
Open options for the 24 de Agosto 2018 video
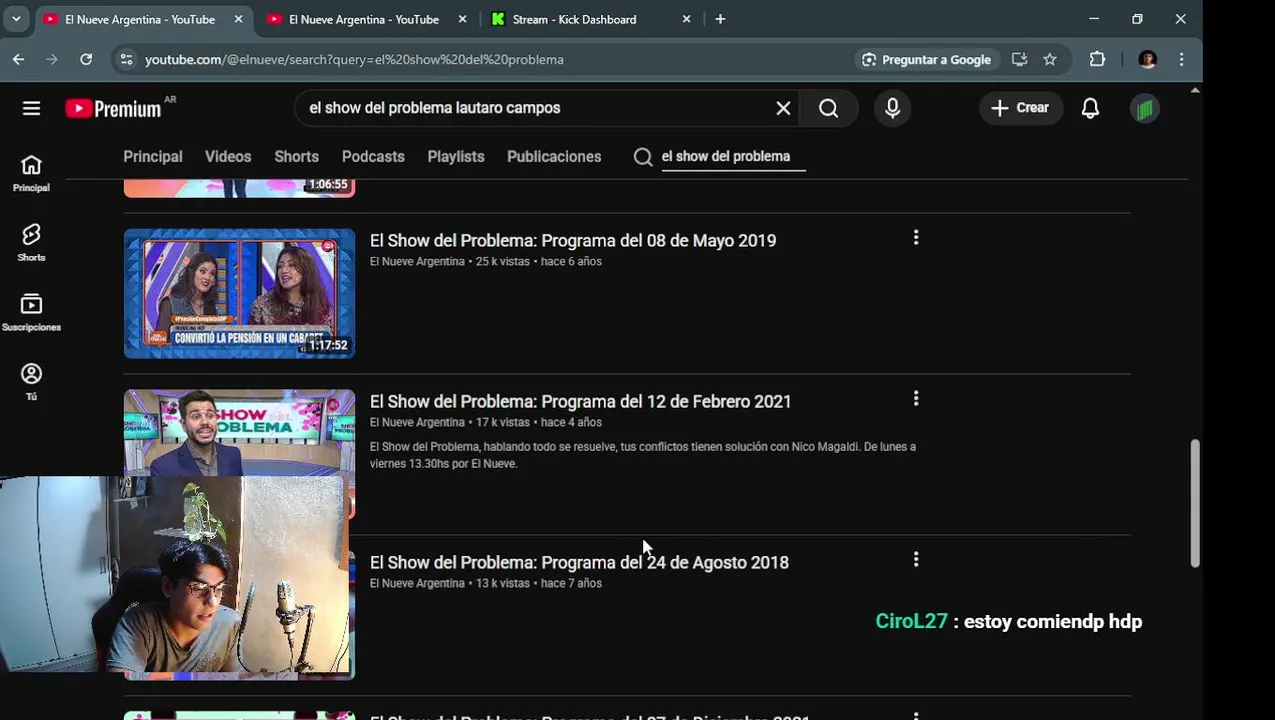pos(915,559)
